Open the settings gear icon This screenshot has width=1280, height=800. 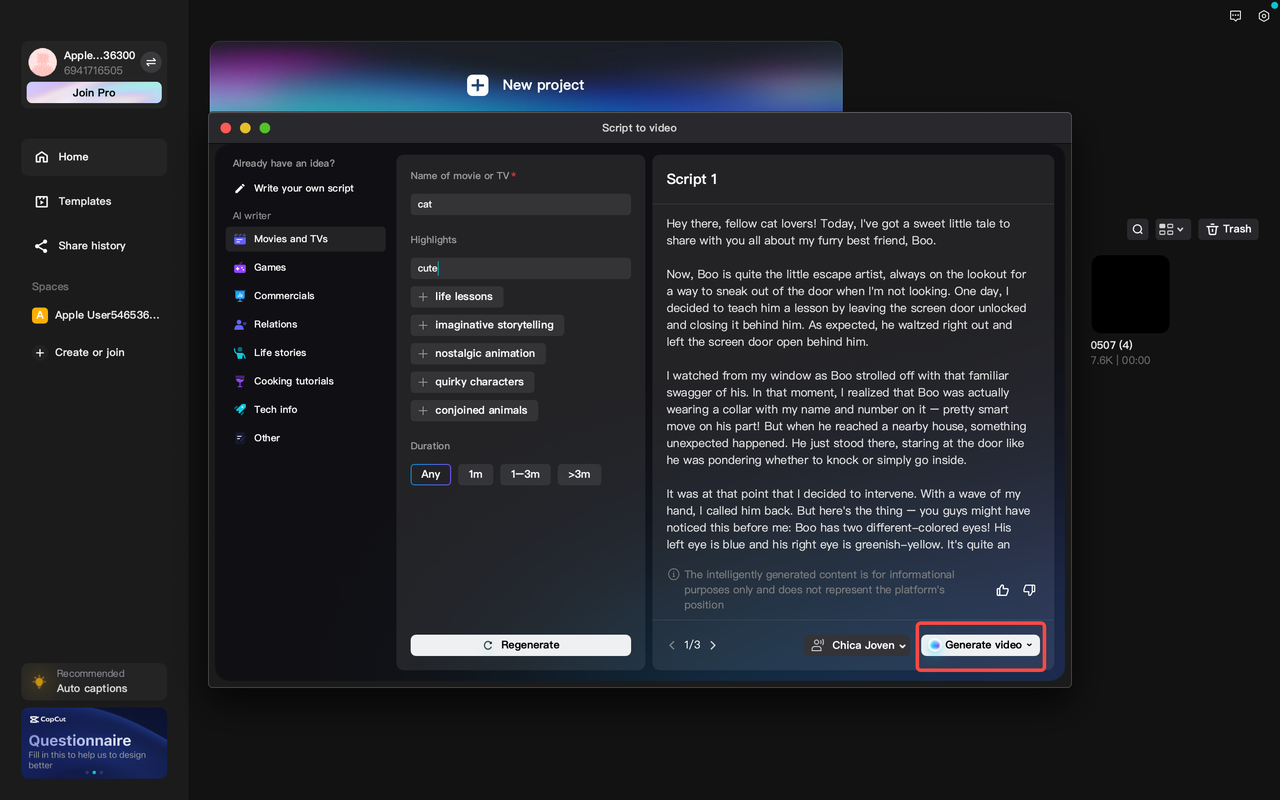point(1264,16)
